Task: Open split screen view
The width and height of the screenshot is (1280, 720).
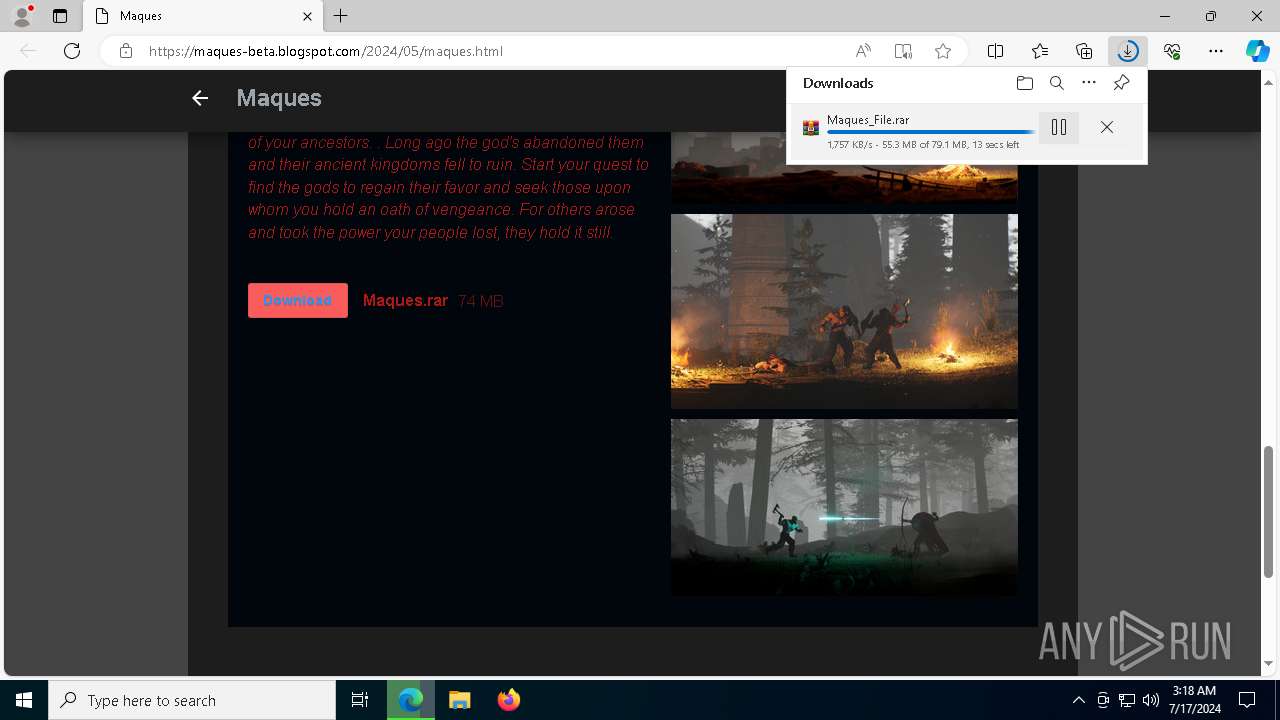Action: click(x=996, y=51)
